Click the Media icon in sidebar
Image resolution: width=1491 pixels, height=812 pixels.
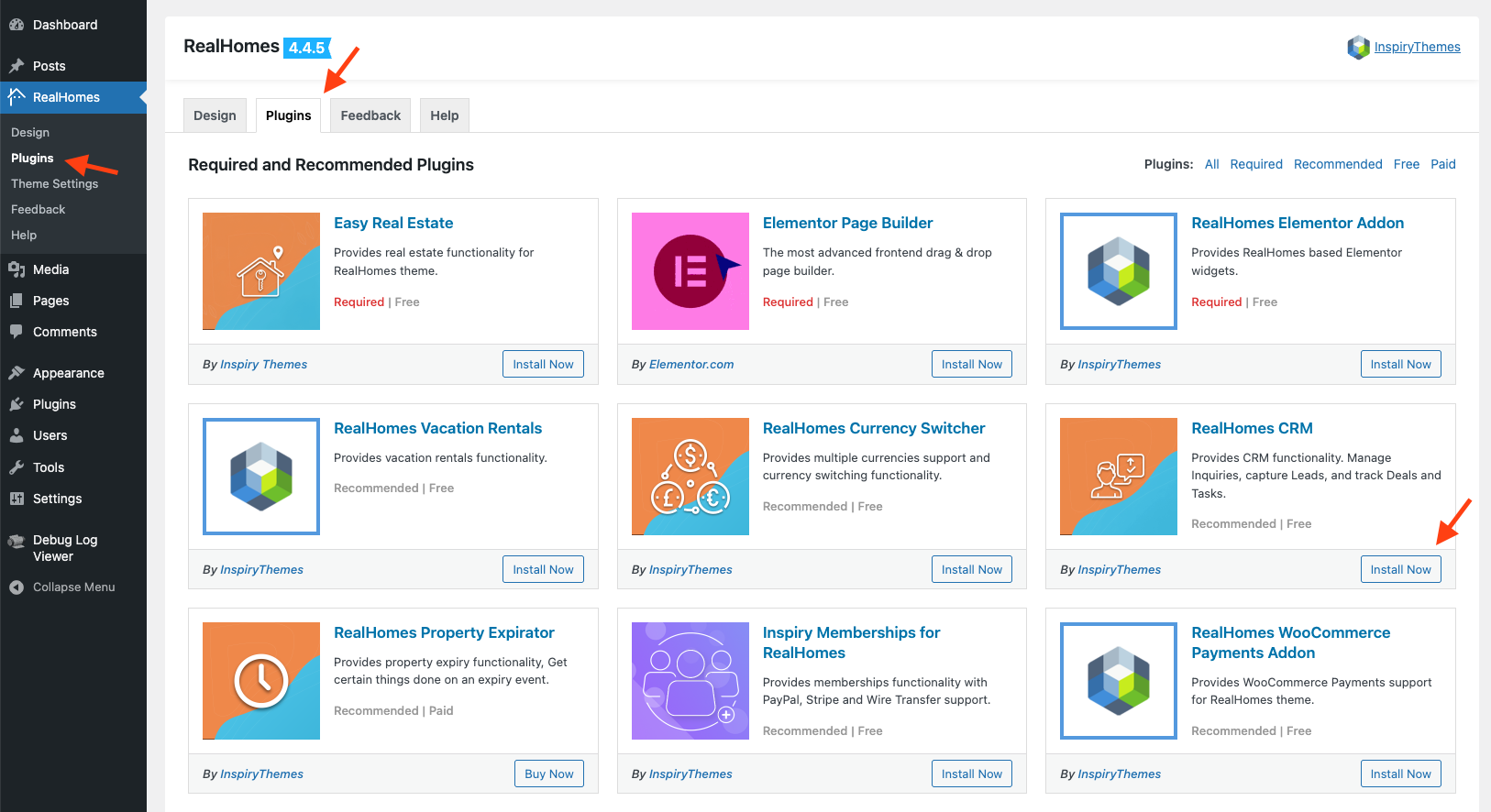[17, 269]
